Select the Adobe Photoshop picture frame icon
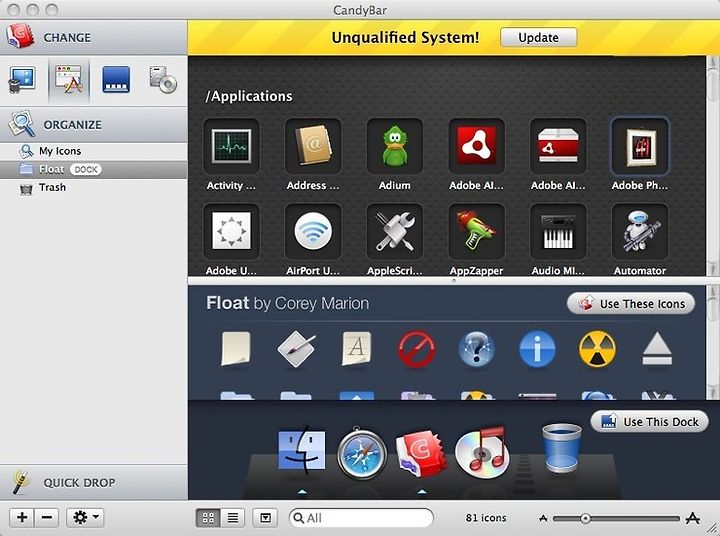 640,146
